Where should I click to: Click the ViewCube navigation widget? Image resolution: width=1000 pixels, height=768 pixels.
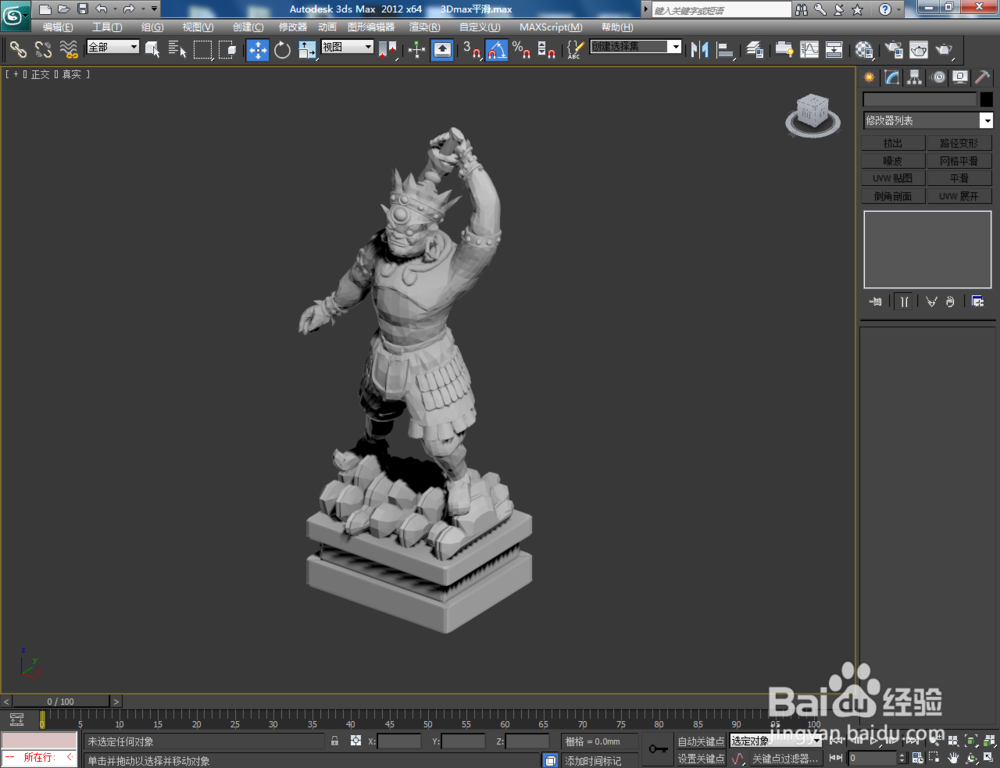pos(812,115)
